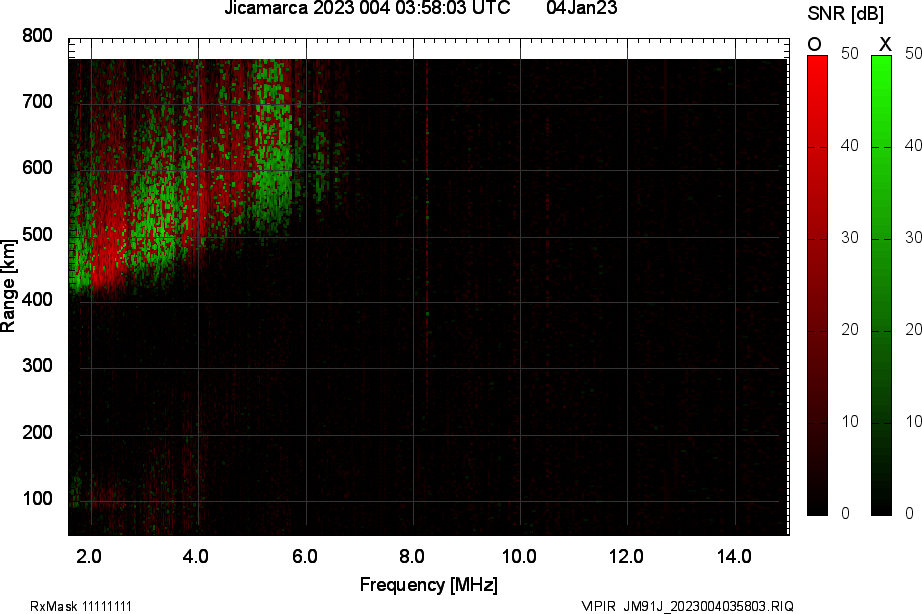Click the 600 range tick label
Viewport: 922px width, 614px height.
(37, 168)
